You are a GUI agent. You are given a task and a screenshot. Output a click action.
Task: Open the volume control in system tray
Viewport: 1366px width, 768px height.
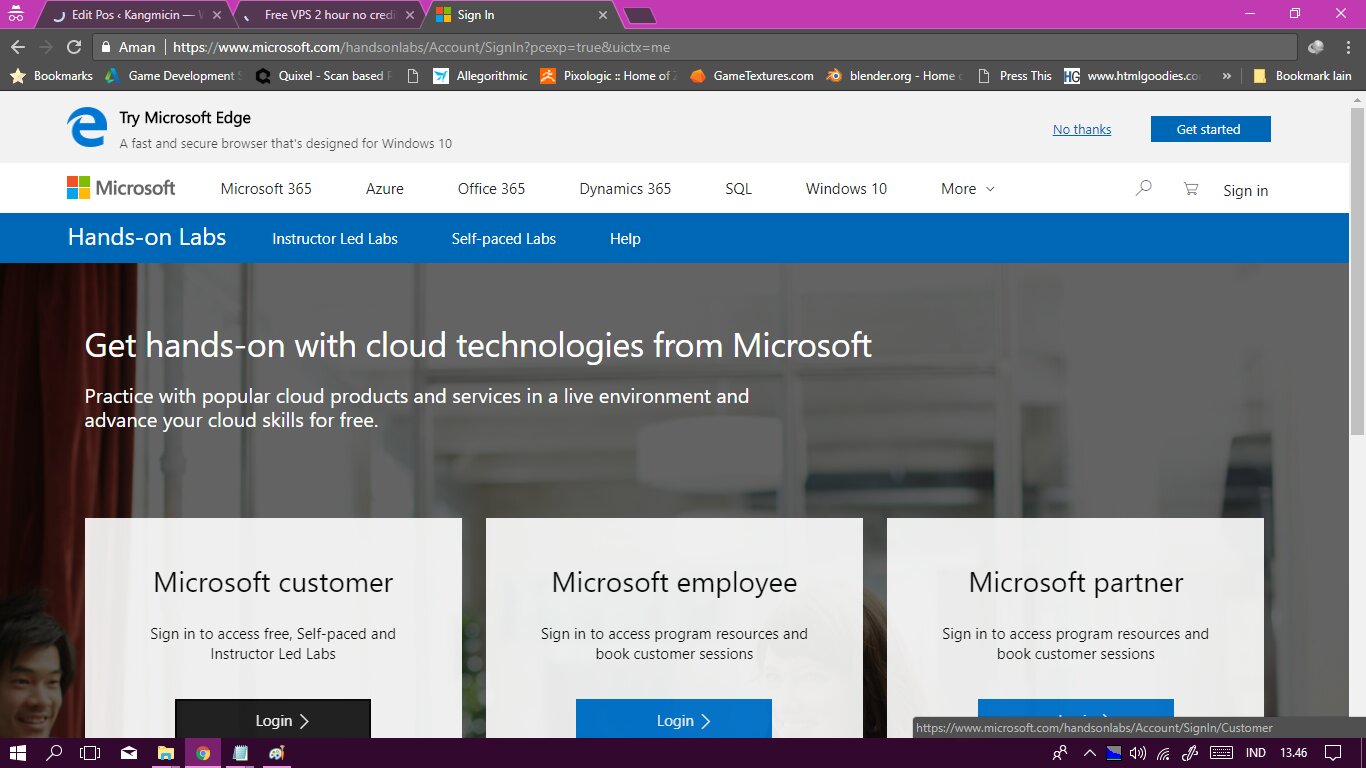(1138, 753)
